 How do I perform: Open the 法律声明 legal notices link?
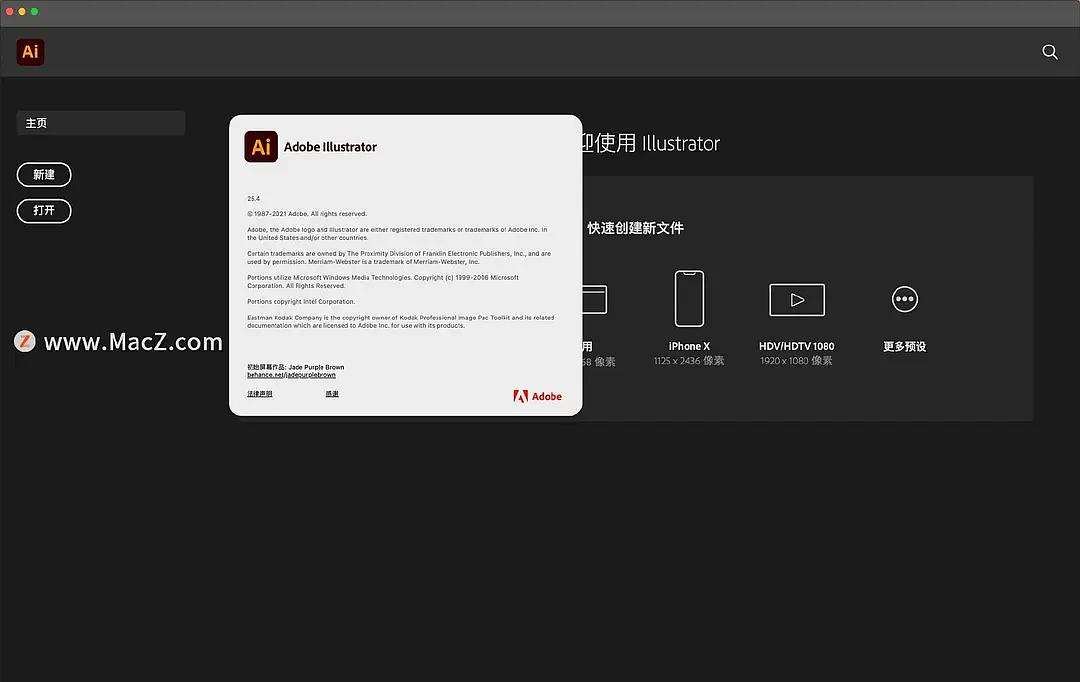tap(260, 393)
